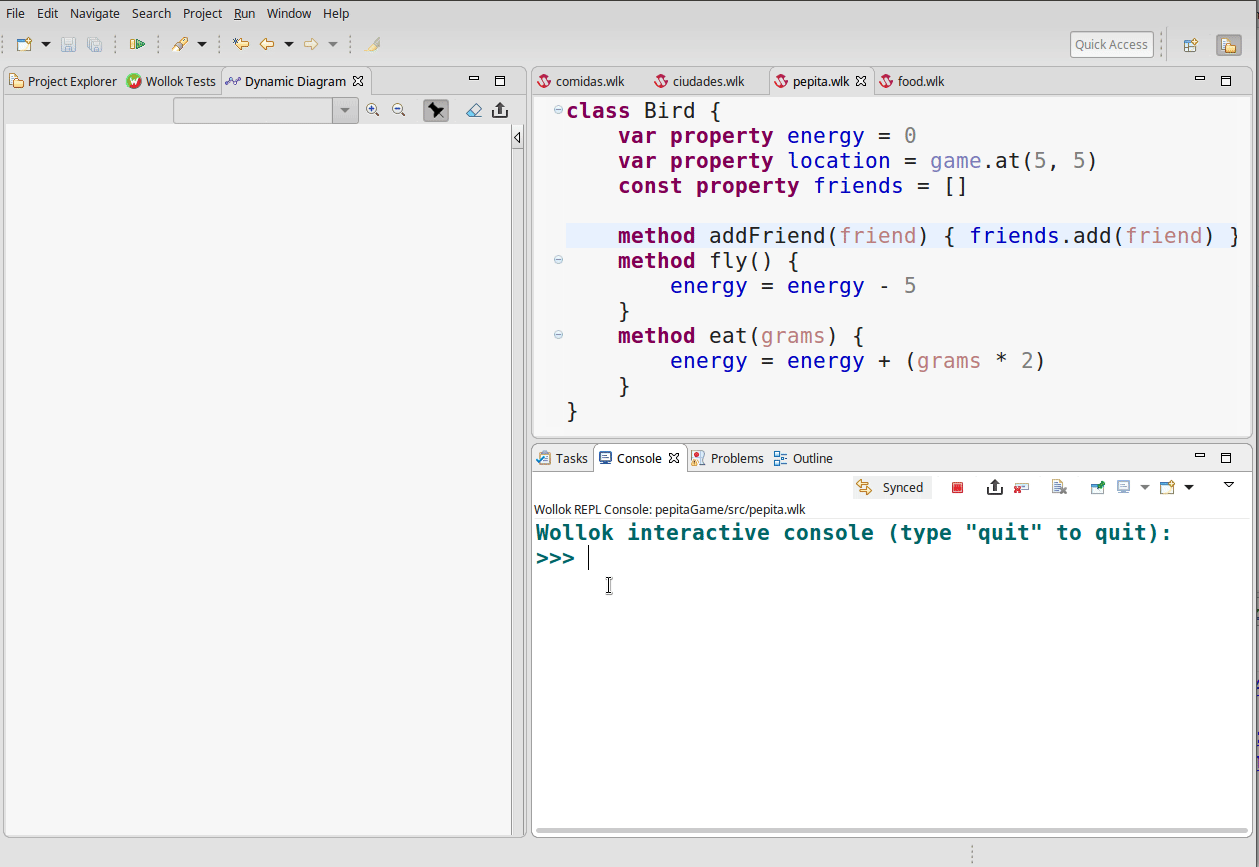The height and width of the screenshot is (867, 1259).
Task: Switch to Wollok Tests tab
Action: tap(171, 81)
